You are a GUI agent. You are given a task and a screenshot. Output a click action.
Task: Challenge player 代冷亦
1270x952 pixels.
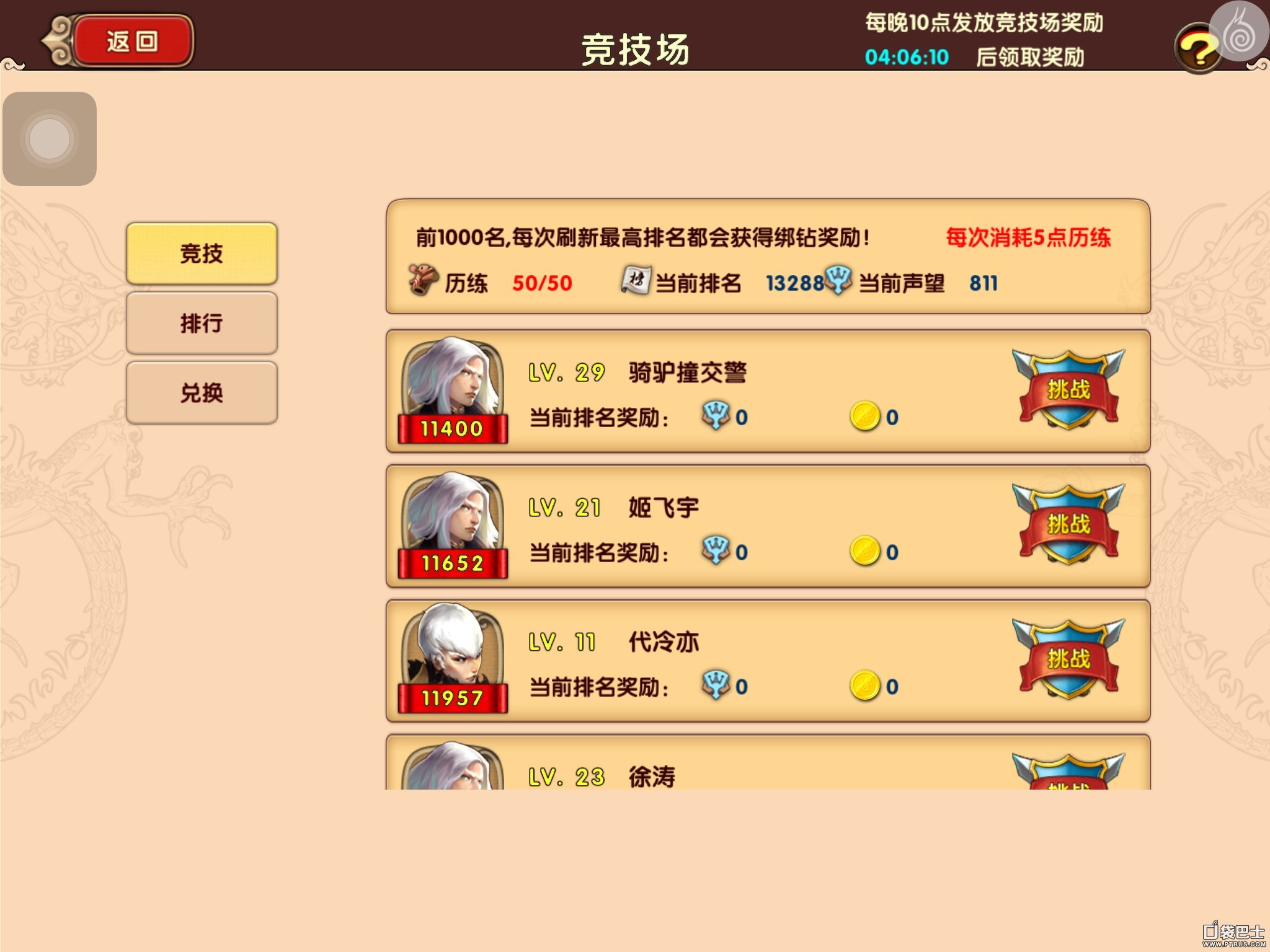[1068, 658]
